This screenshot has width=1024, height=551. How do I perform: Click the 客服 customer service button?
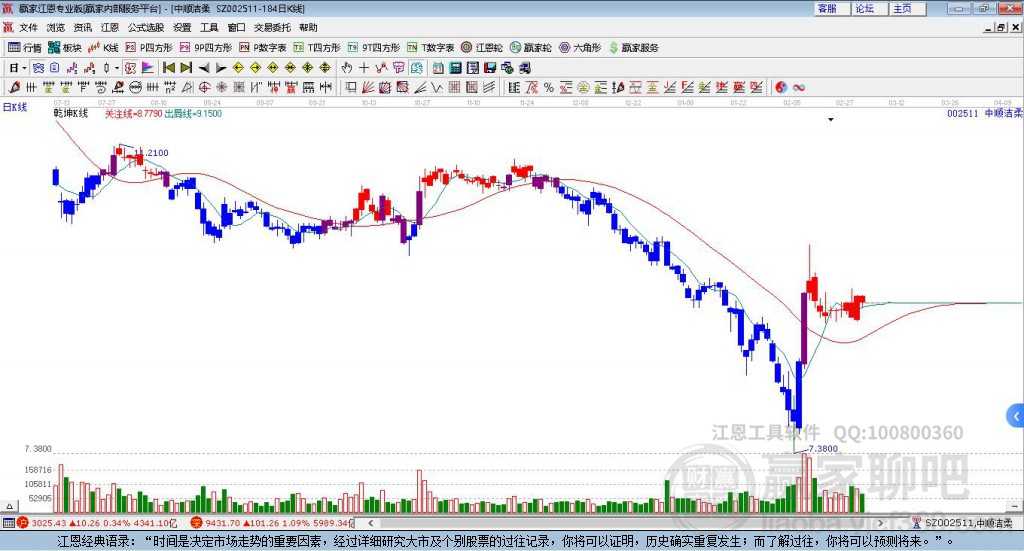pos(827,8)
